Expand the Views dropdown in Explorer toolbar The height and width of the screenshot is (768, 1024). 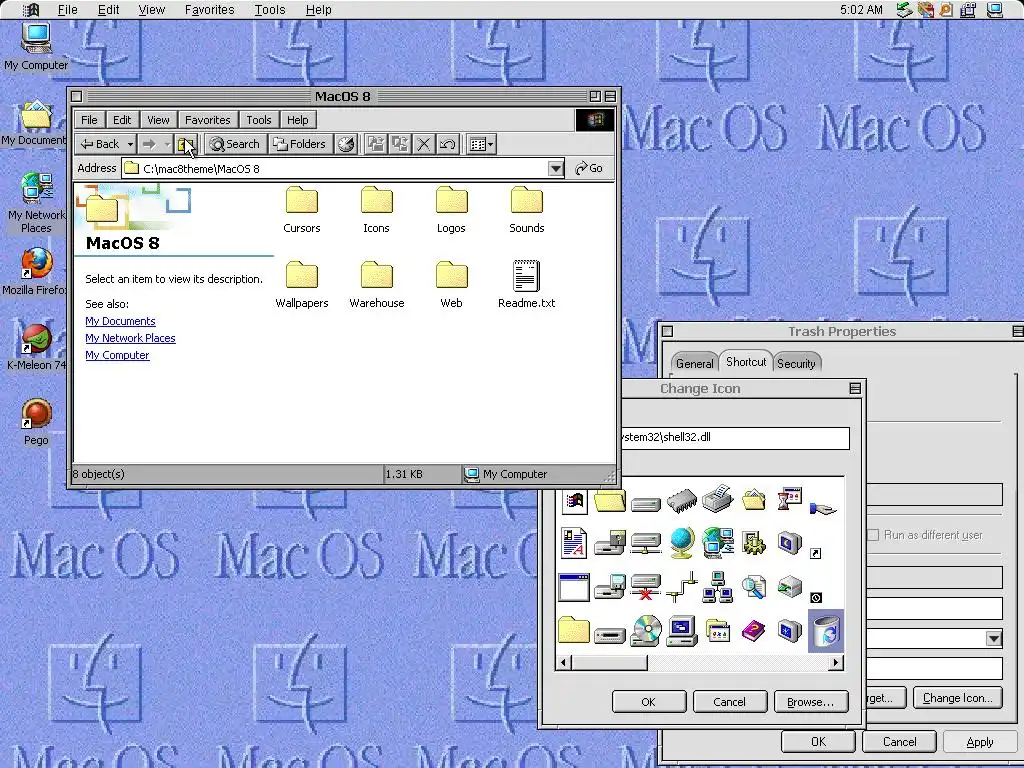click(490, 144)
